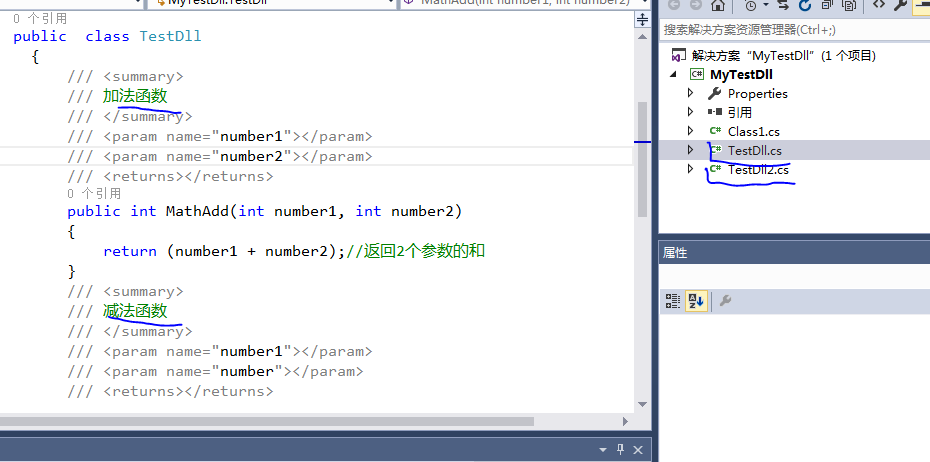Toggle the categorized view icon in Properties panel
The height and width of the screenshot is (462, 930).
(x=673, y=301)
